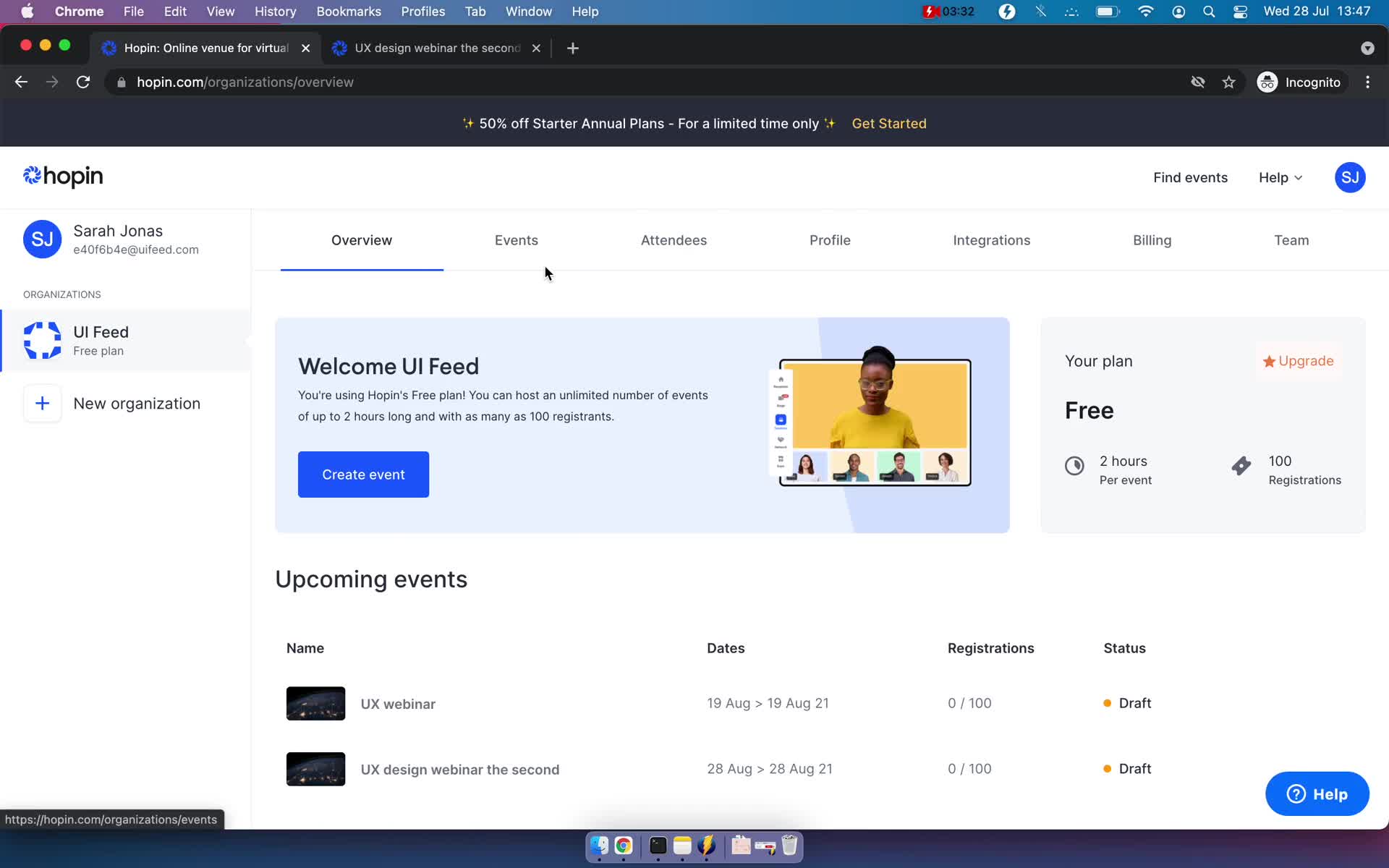Click the UX webinar thumbnail
Image resolution: width=1389 pixels, height=868 pixels.
(x=315, y=703)
